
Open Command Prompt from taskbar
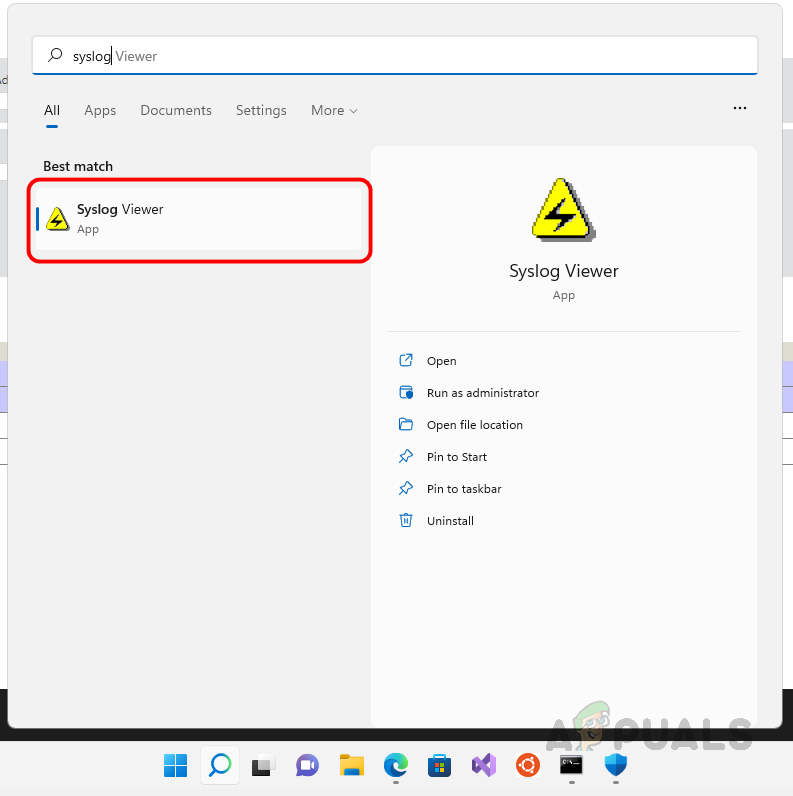pyautogui.click(x=572, y=765)
